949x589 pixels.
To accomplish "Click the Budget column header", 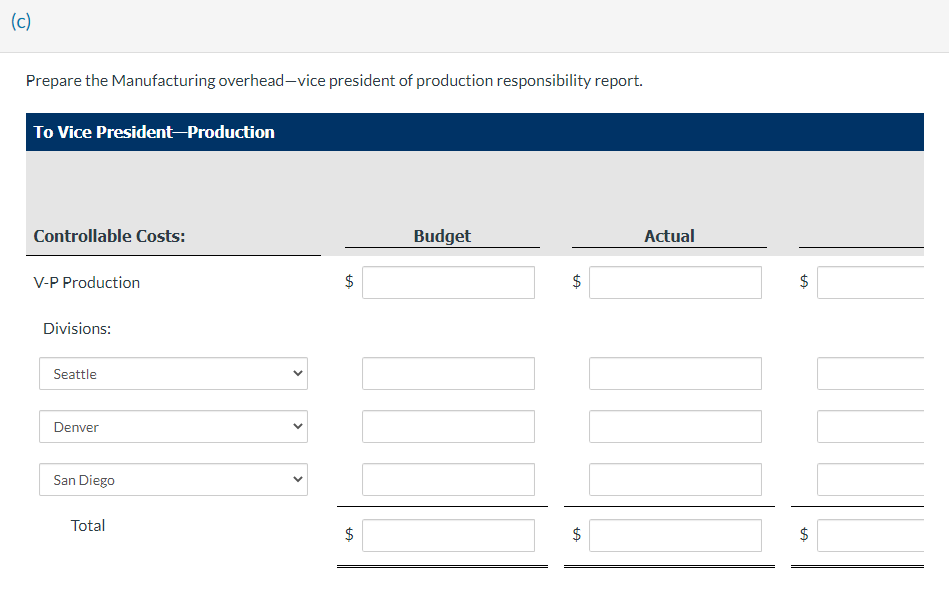I will click(x=441, y=236).
